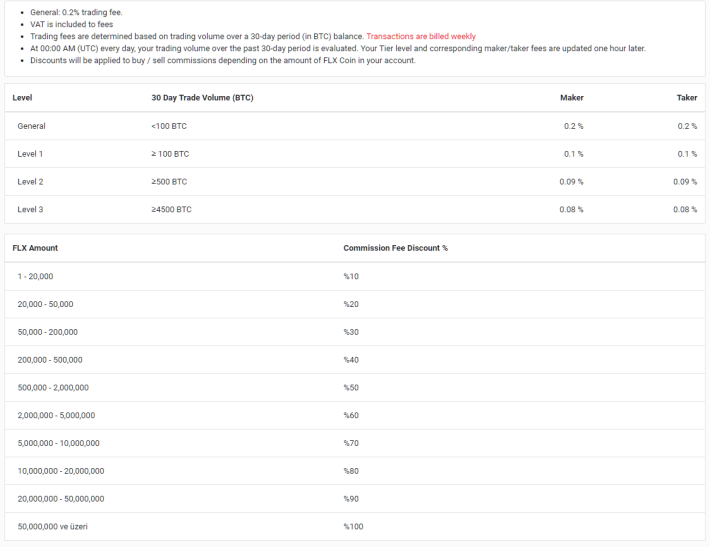Select the General level row
This screenshot has width=710, height=547.
(355, 126)
